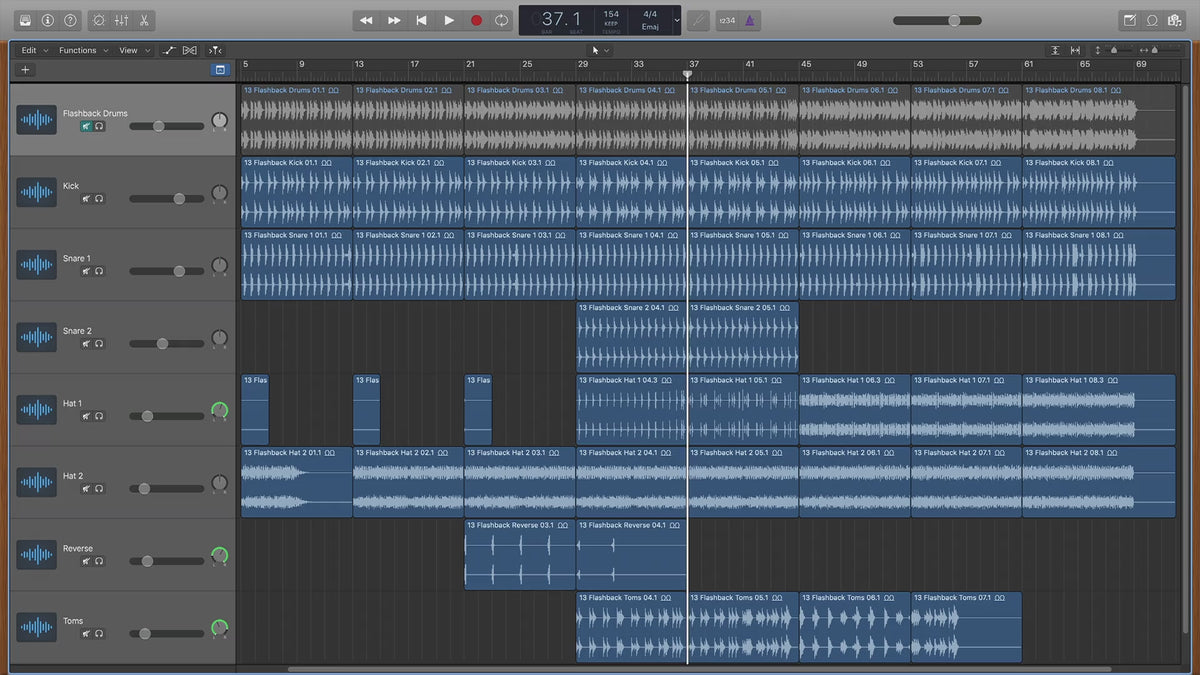Expand the LCD display mode dropdown
The image size is (1200, 675).
(676, 20)
